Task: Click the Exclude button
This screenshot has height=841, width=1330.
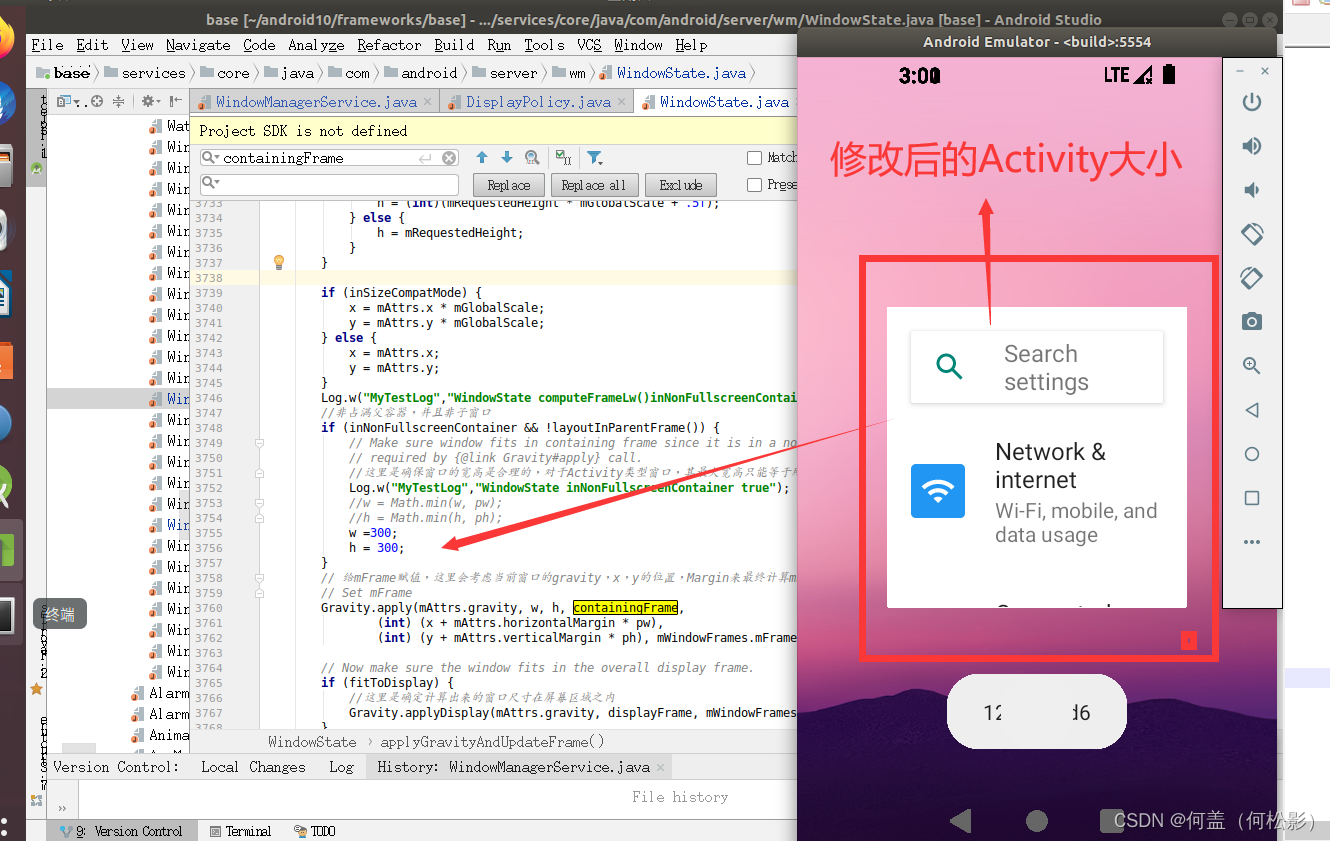Action: (x=680, y=185)
